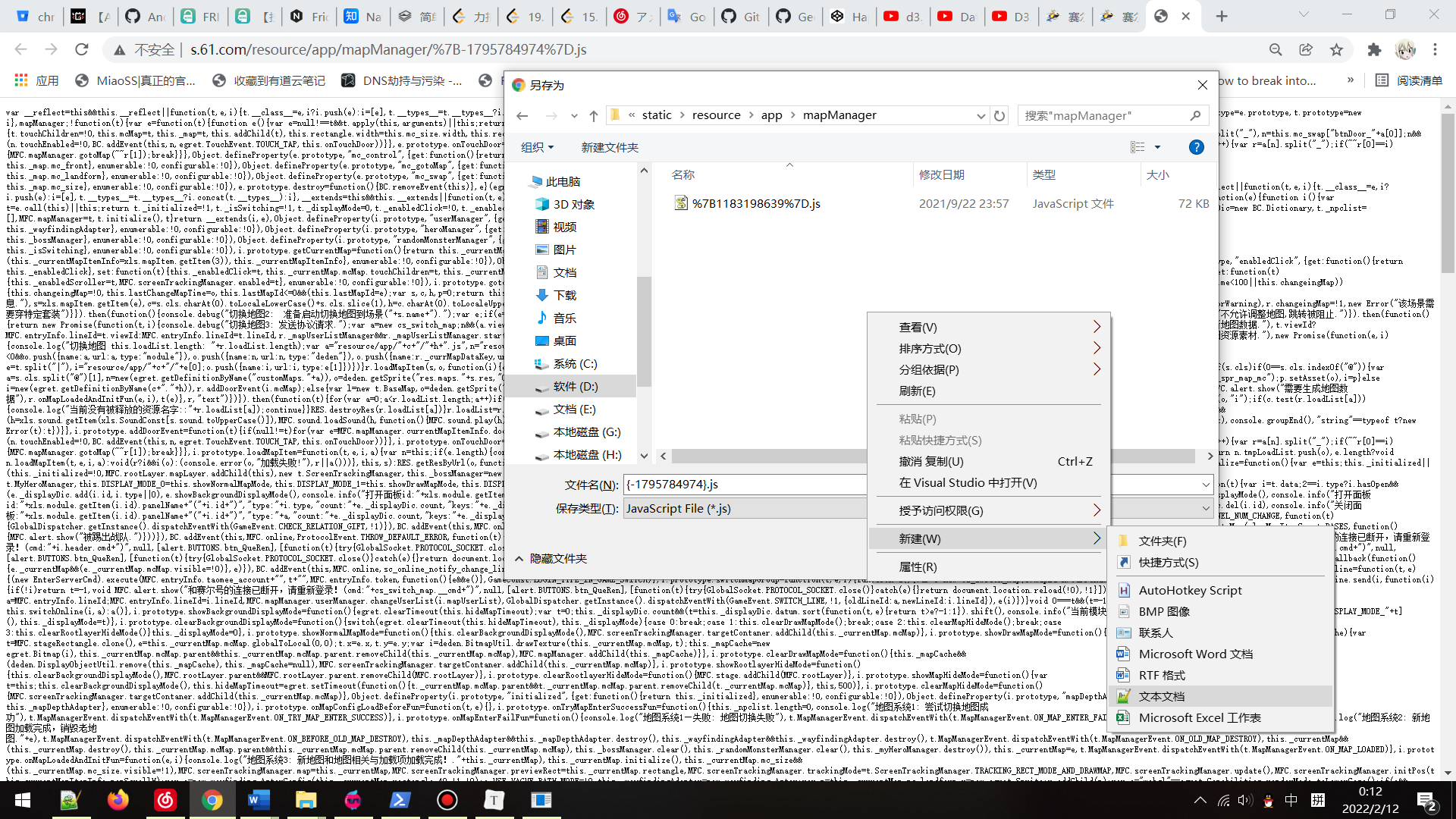Select file %7B1183198639%7D.js

tap(756, 203)
